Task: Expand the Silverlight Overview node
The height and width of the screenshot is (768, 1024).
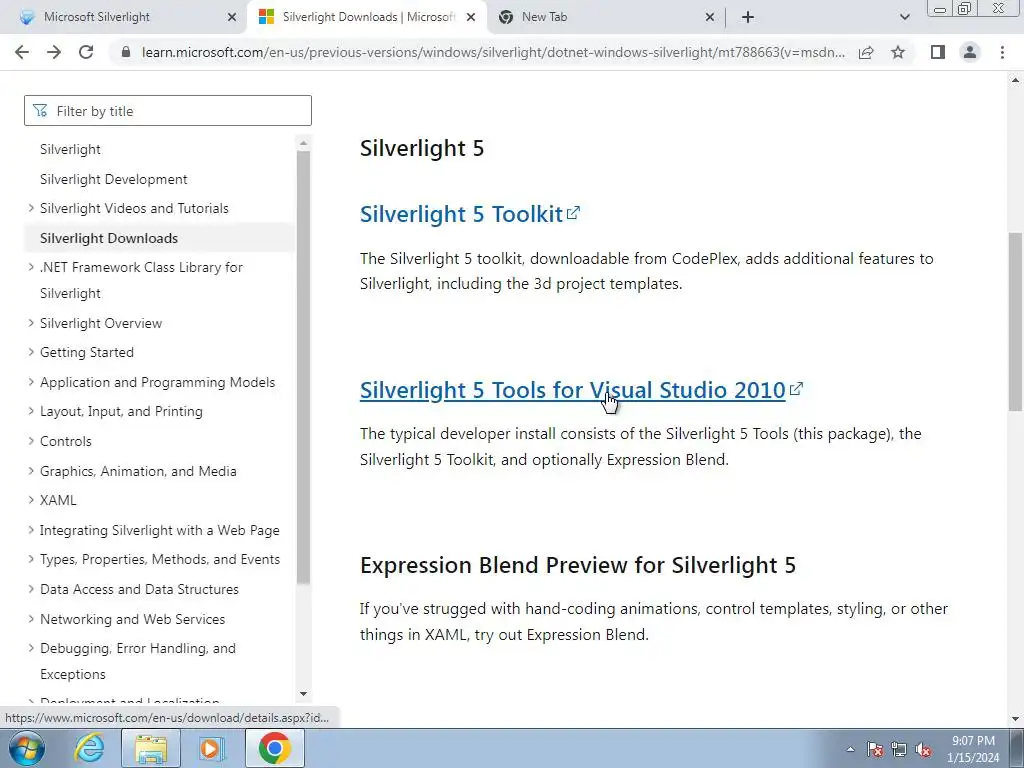Action: click(31, 323)
